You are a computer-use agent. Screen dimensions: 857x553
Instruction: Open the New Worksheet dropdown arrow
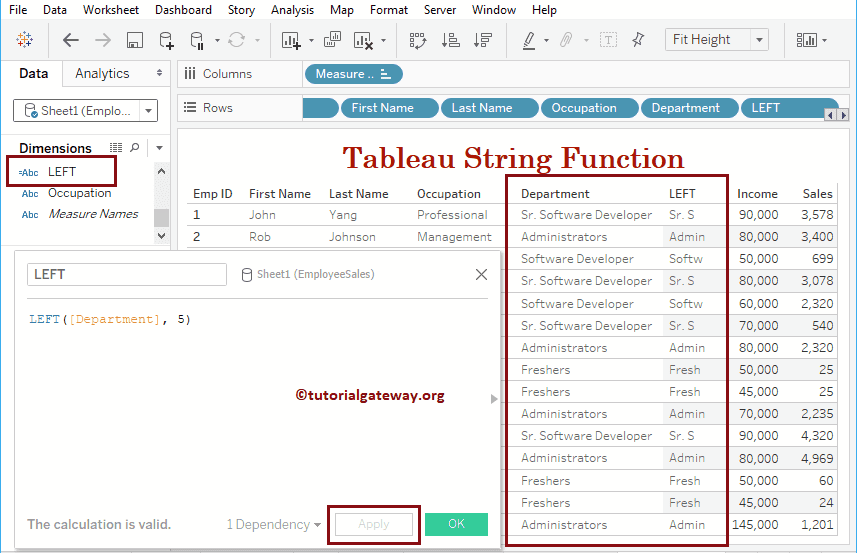point(311,40)
